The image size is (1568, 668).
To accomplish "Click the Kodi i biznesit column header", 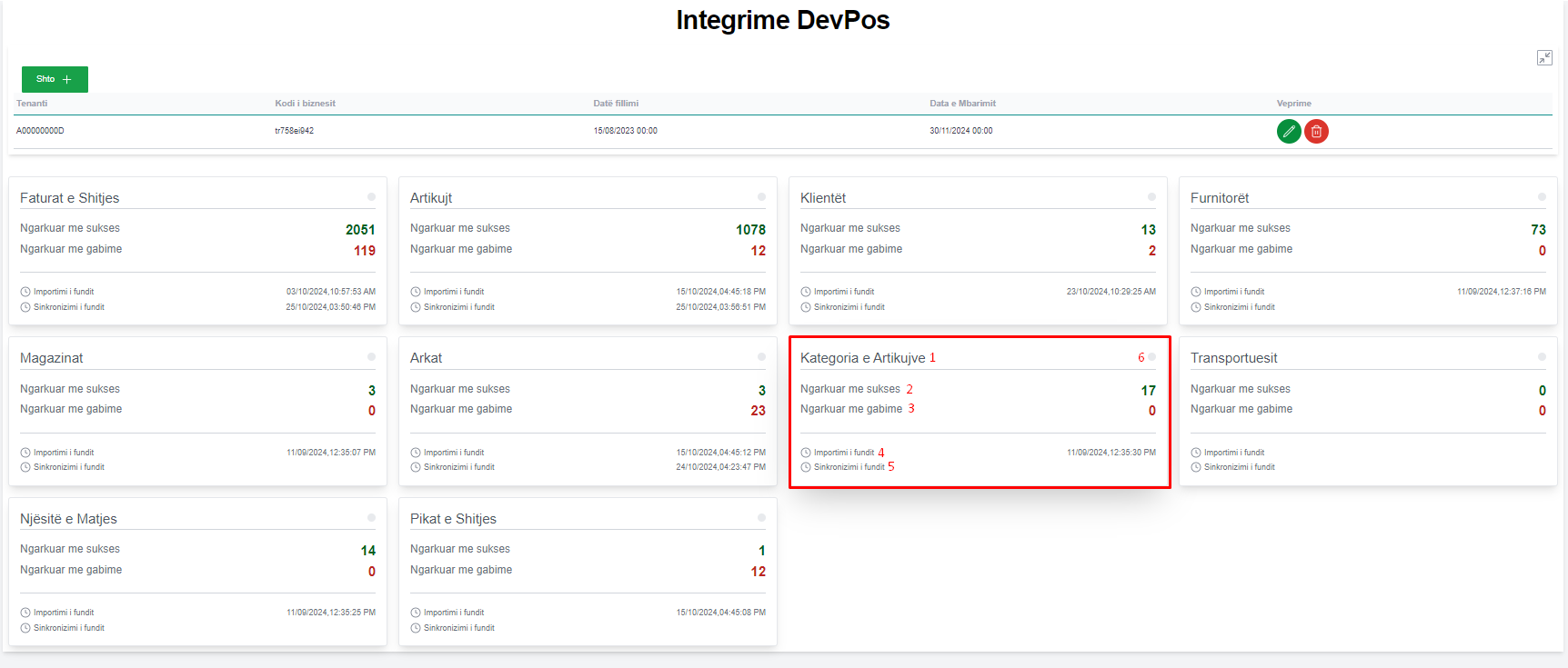I will [x=305, y=104].
